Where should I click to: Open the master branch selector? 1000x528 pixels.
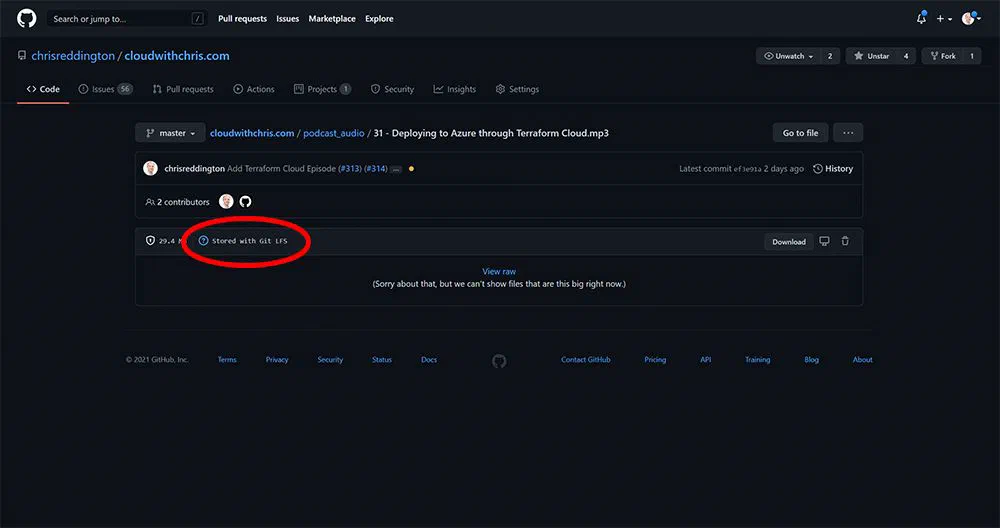point(170,133)
